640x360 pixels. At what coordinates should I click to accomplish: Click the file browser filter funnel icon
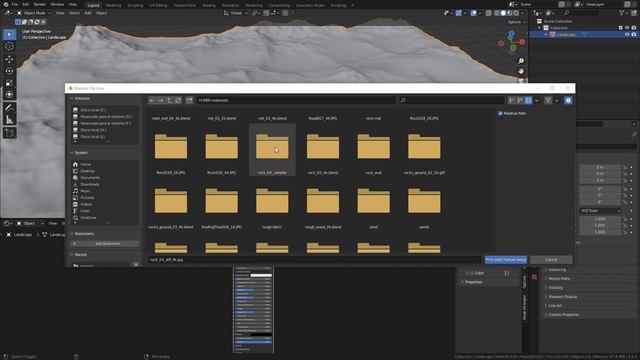point(548,100)
